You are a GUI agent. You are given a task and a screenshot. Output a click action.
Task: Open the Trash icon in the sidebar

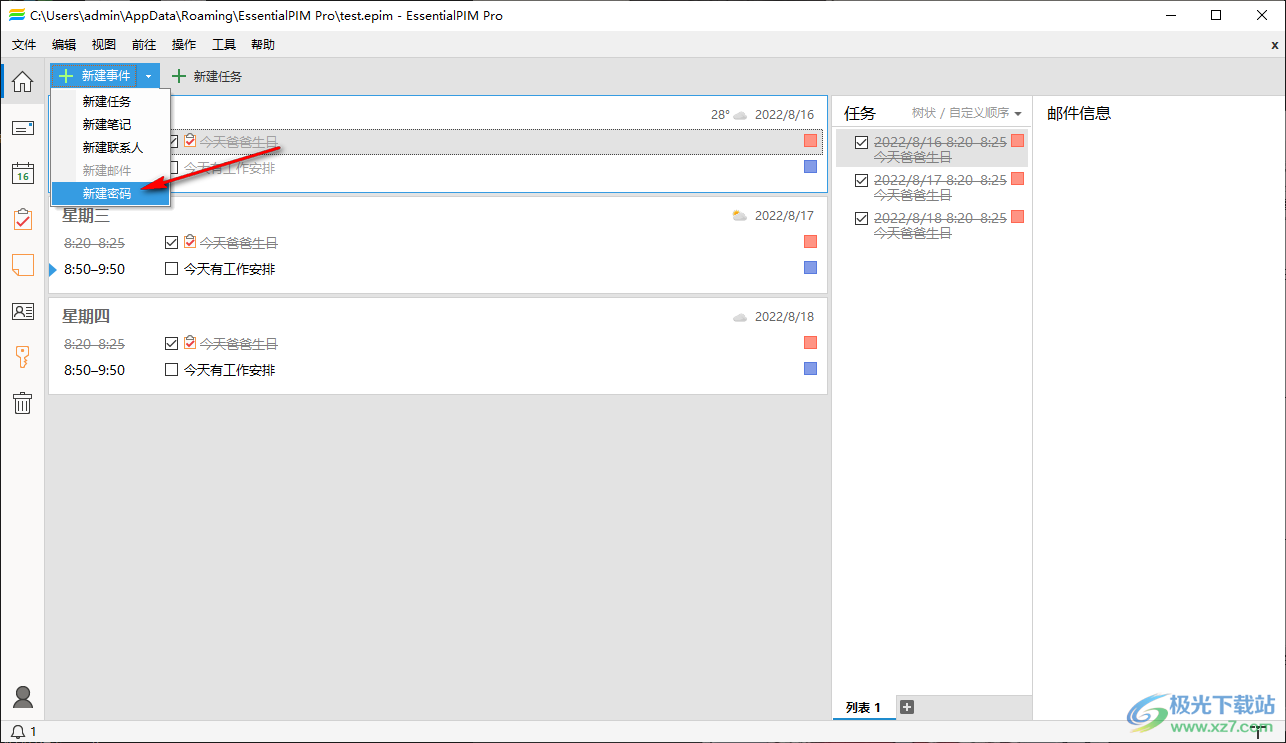tap(22, 403)
